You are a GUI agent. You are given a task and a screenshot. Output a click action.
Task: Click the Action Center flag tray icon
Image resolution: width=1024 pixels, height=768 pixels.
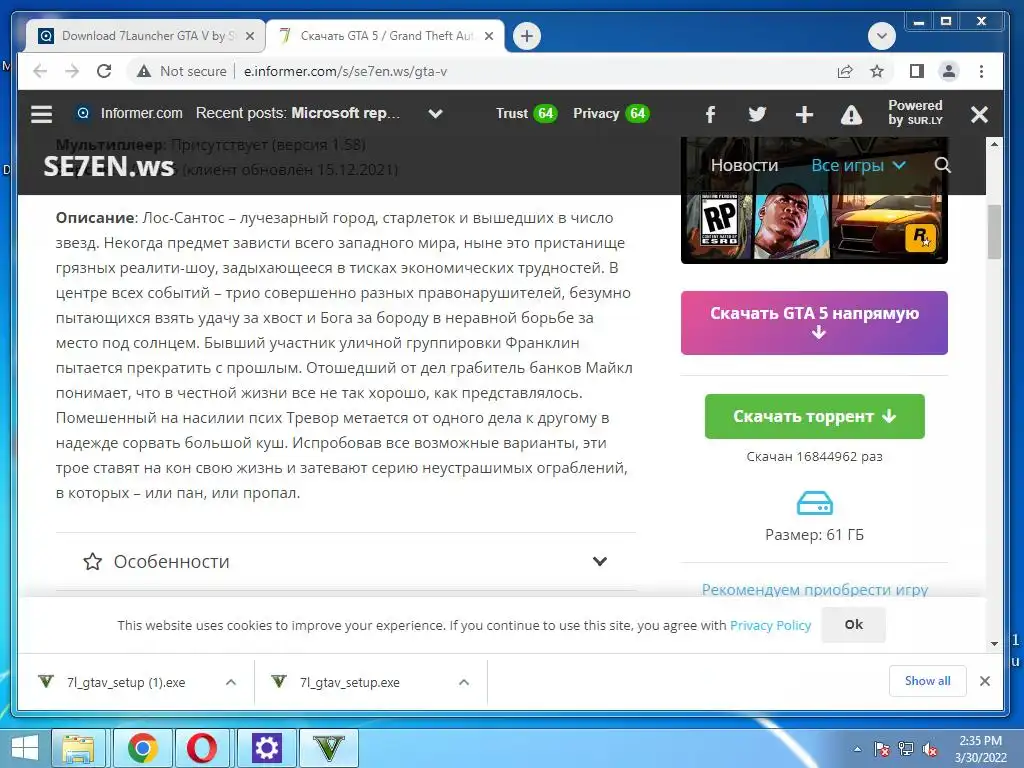coord(882,749)
